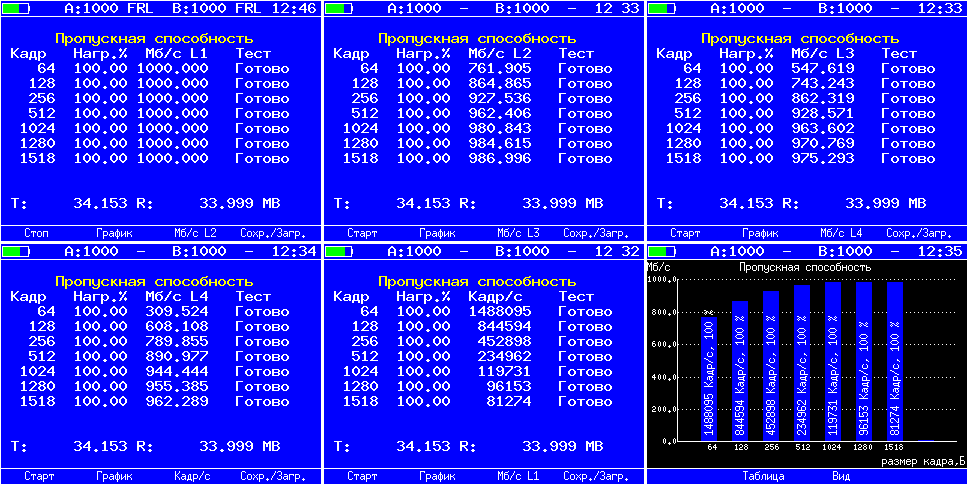970x487 pixels.
Task: Click the Вид softkey under the chart
Action: [x=841, y=476]
